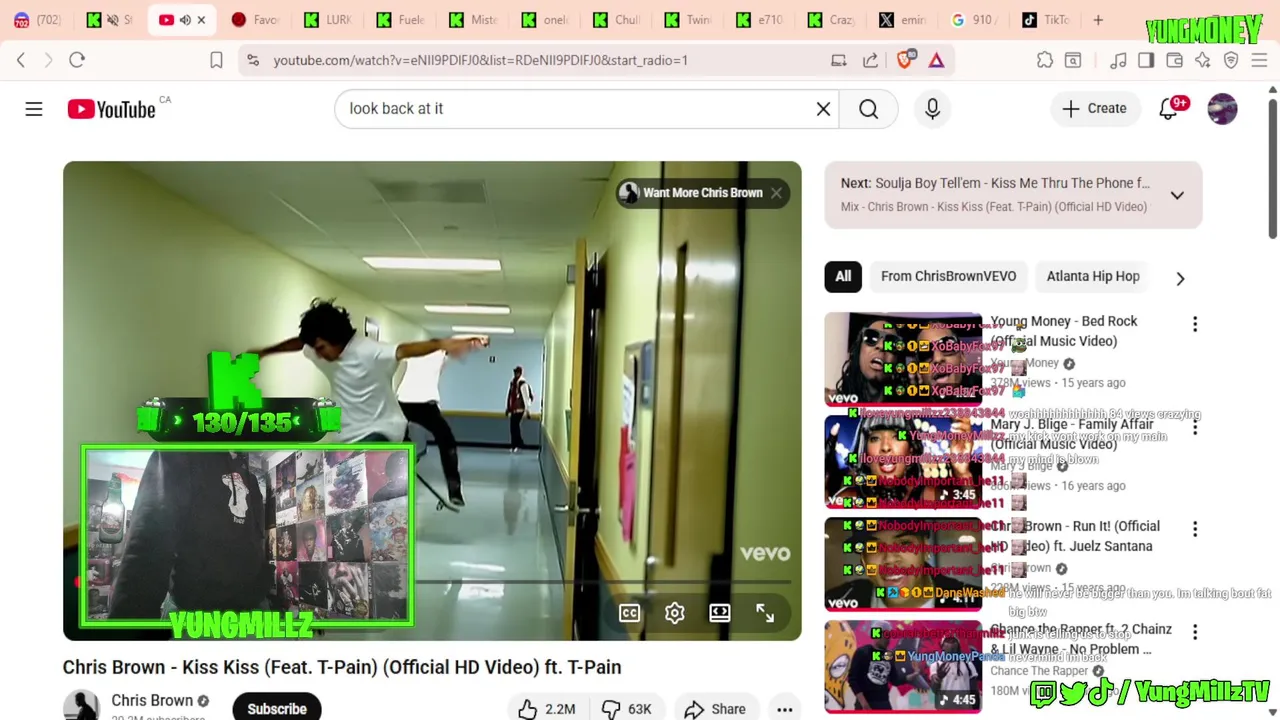Open the account avatar menu
Screen dimensions: 1280x720
point(1222,109)
